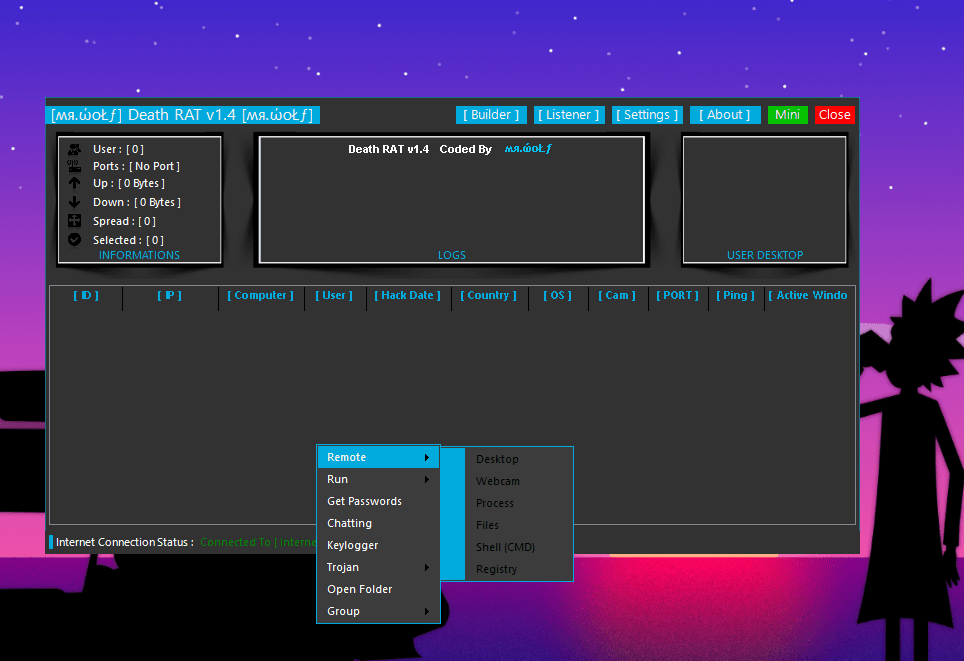The height and width of the screenshot is (661, 964).
Task: Click the [ Active Windo column header
Action: [808, 296]
